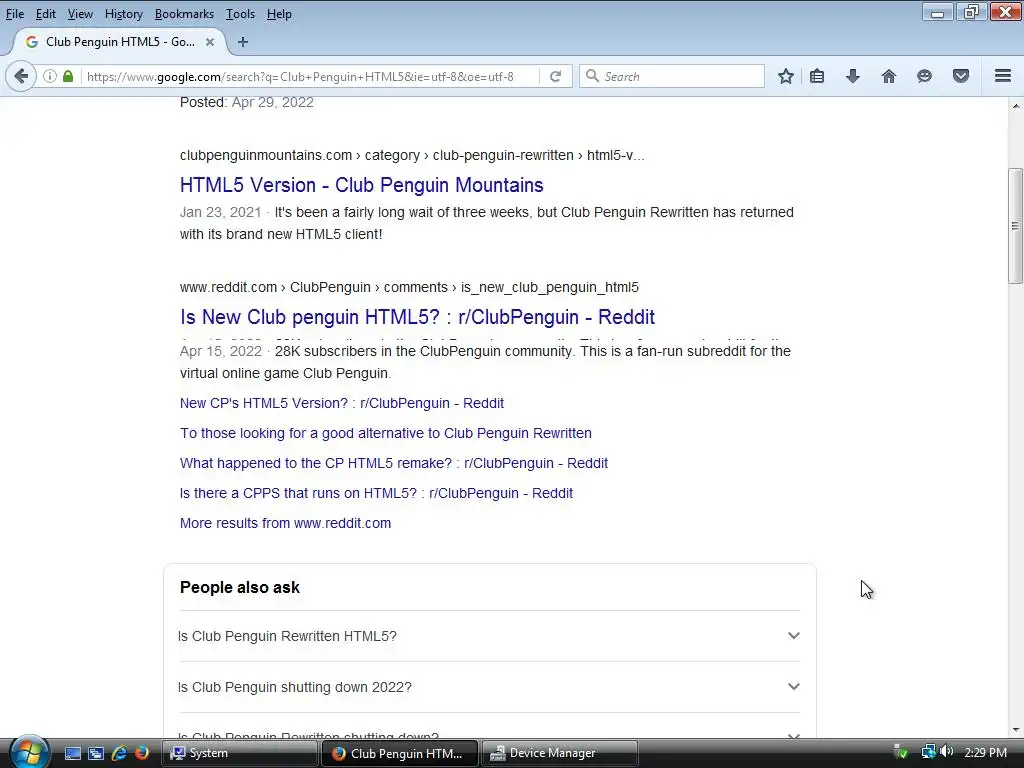
Task: Click the scrollbar down arrow
Action: [x=1015, y=729]
